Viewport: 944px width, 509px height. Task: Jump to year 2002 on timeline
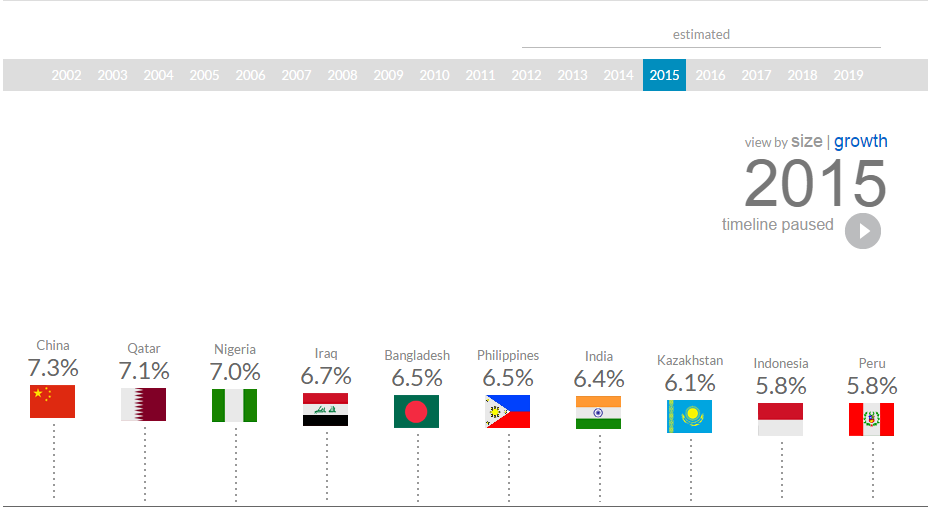66,75
